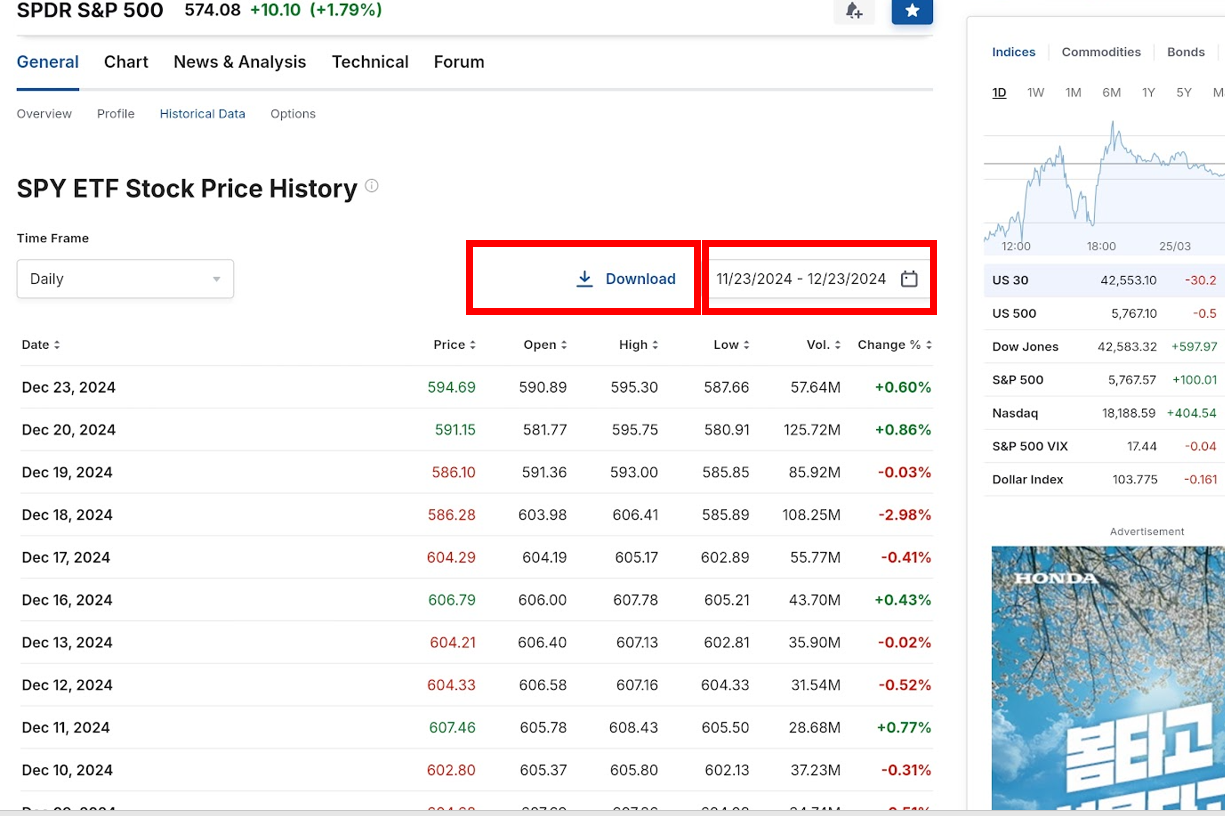Choose the 1M chart range

(1073, 92)
